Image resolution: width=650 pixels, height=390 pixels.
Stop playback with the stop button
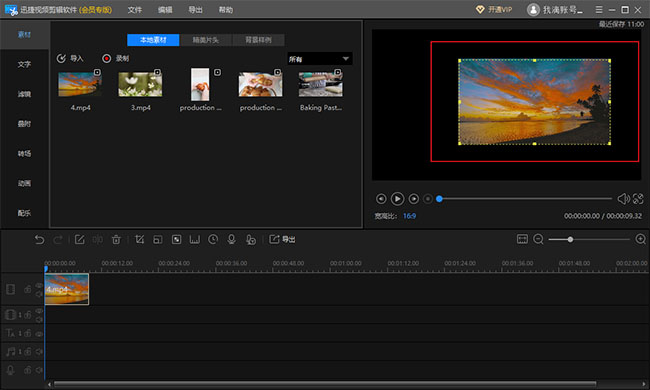pyautogui.click(x=428, y=199)
